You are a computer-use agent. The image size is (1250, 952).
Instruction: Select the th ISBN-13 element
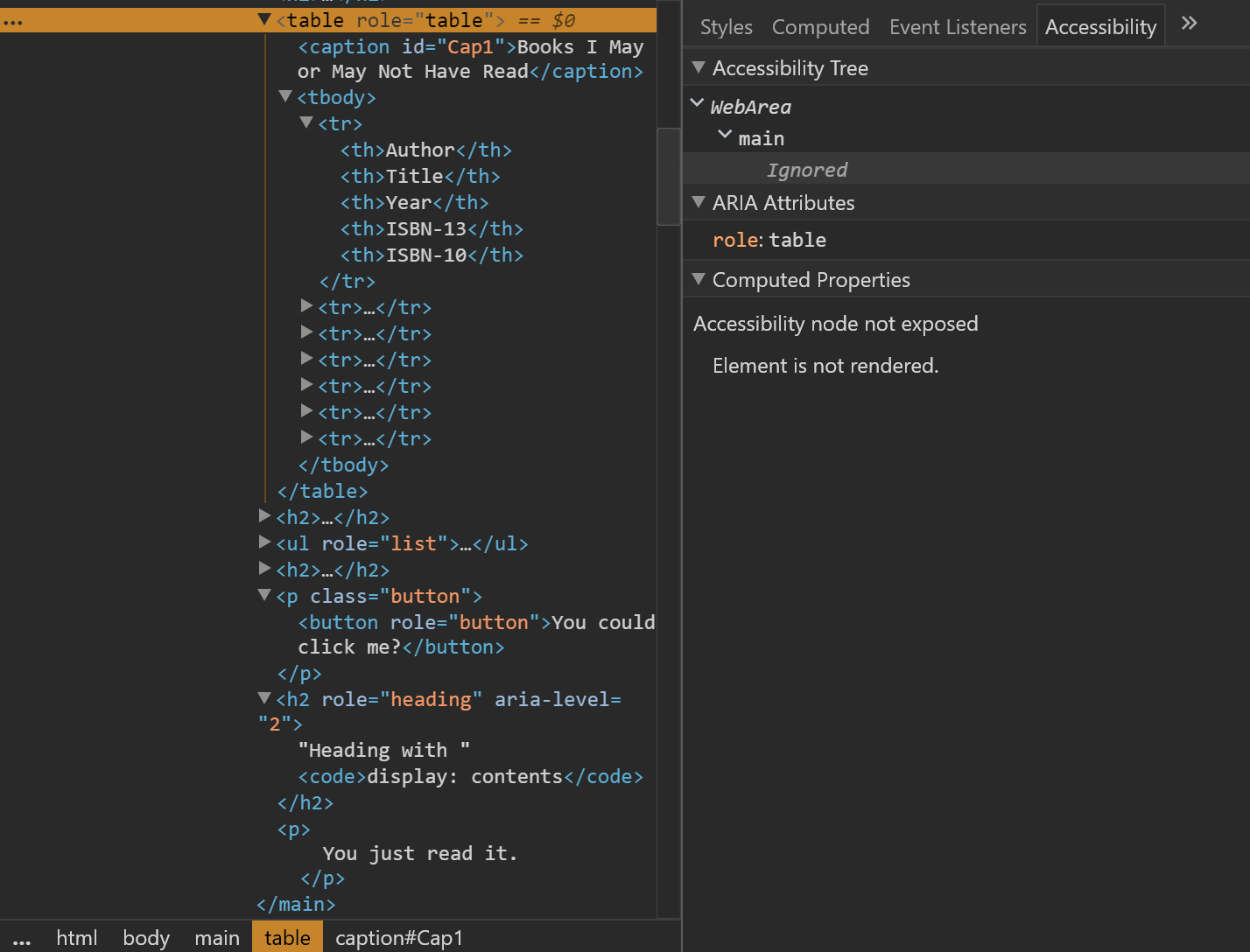pos(432,229)
